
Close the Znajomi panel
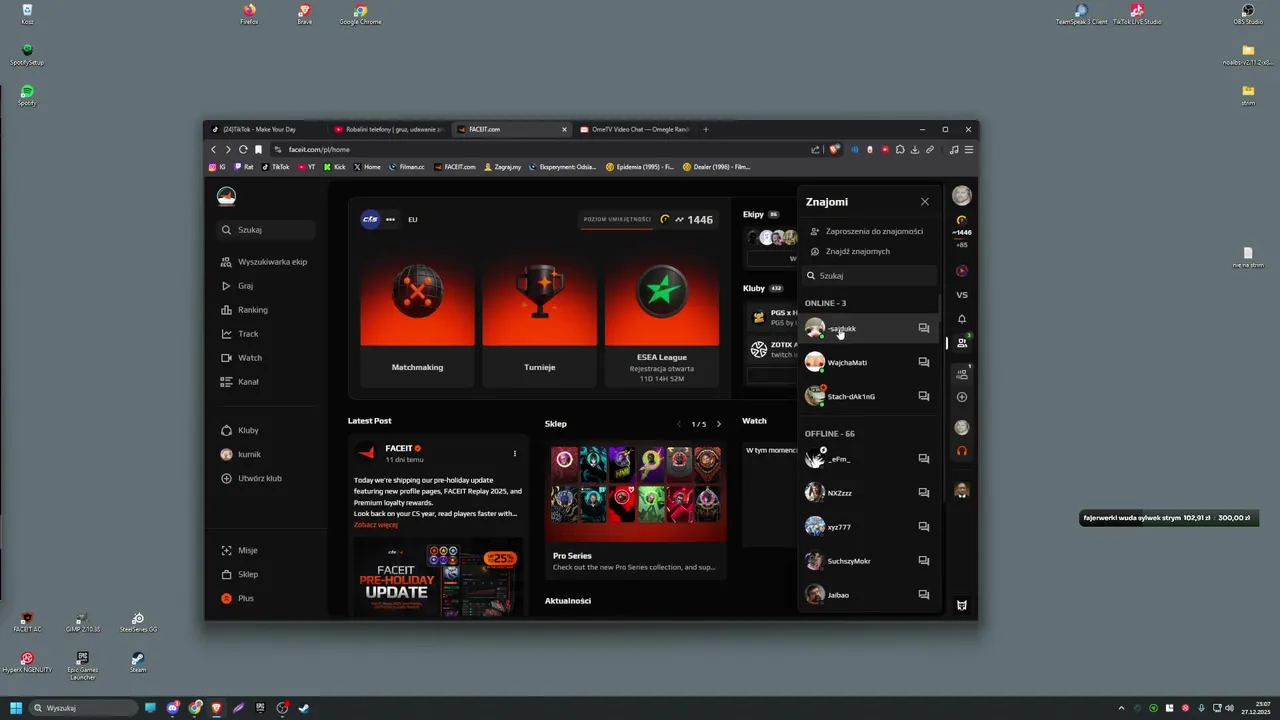coord(925,201)
